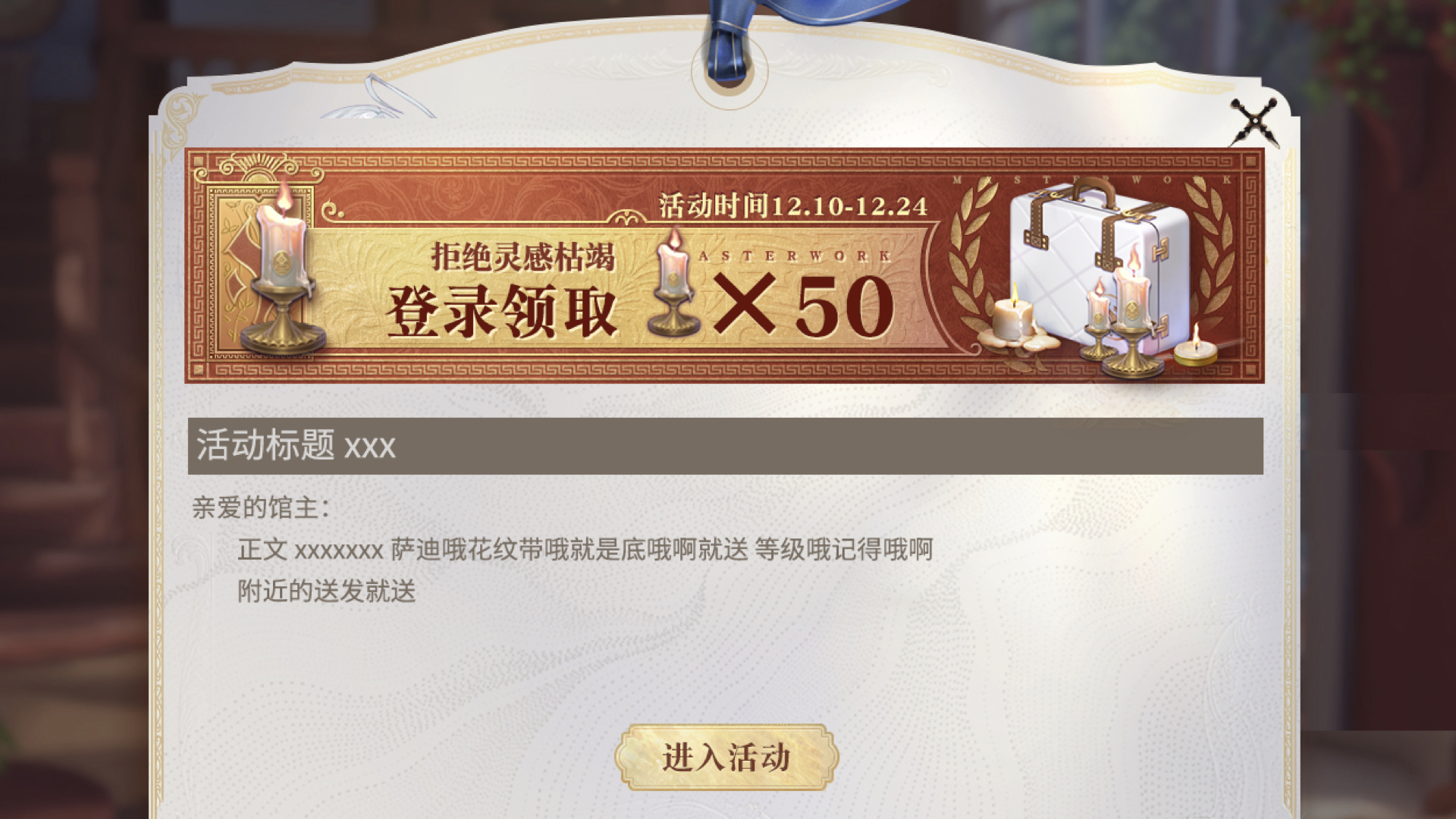Close the event announcement popup
Viewport: 1456px width, 819px height.
(1253, 123)
